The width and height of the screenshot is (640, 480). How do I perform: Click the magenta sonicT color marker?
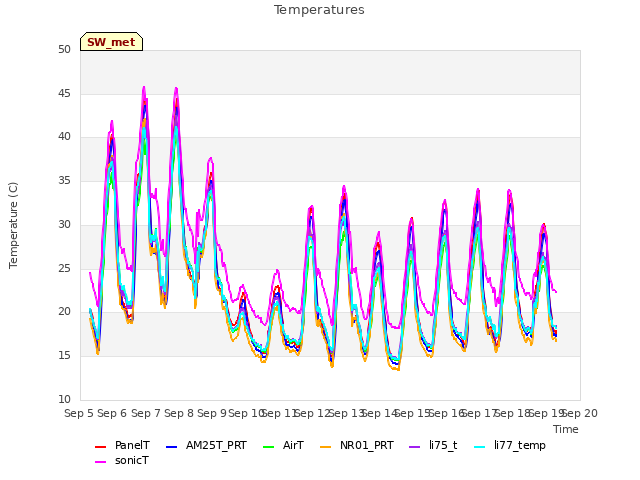100,462
